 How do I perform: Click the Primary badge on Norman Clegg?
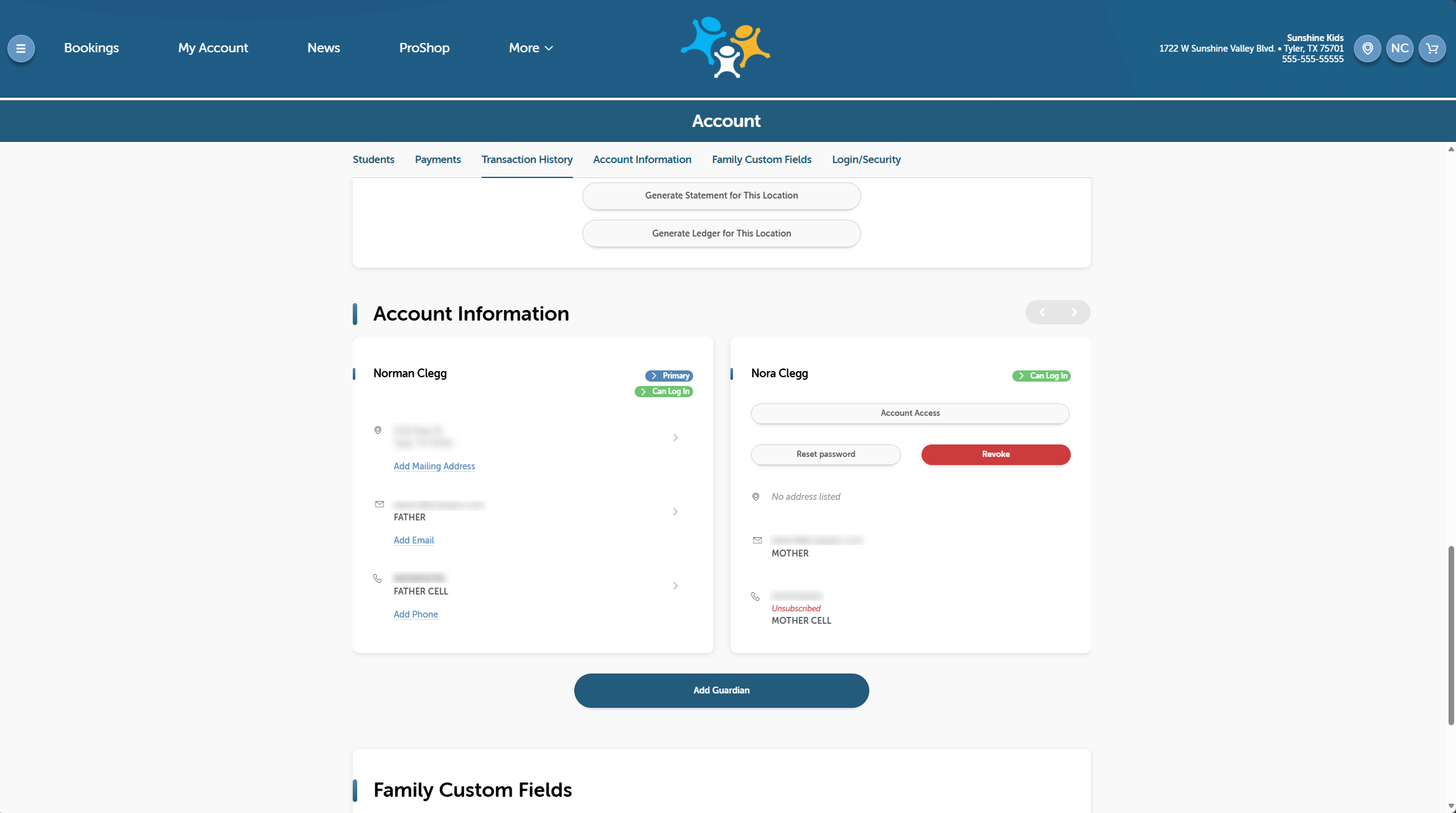669,376
